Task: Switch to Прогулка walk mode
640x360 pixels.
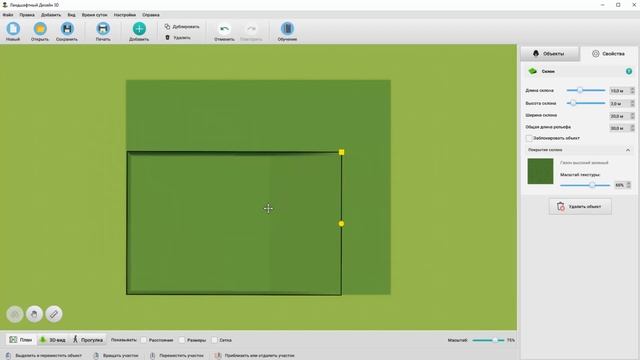Action: [88, 340]
